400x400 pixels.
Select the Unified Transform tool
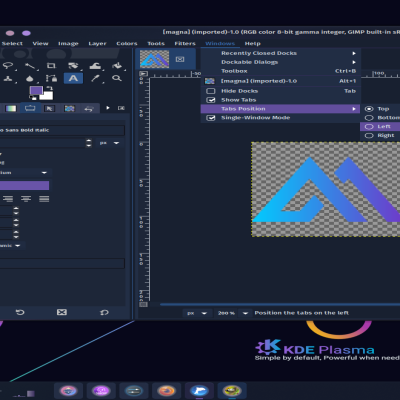73,66
